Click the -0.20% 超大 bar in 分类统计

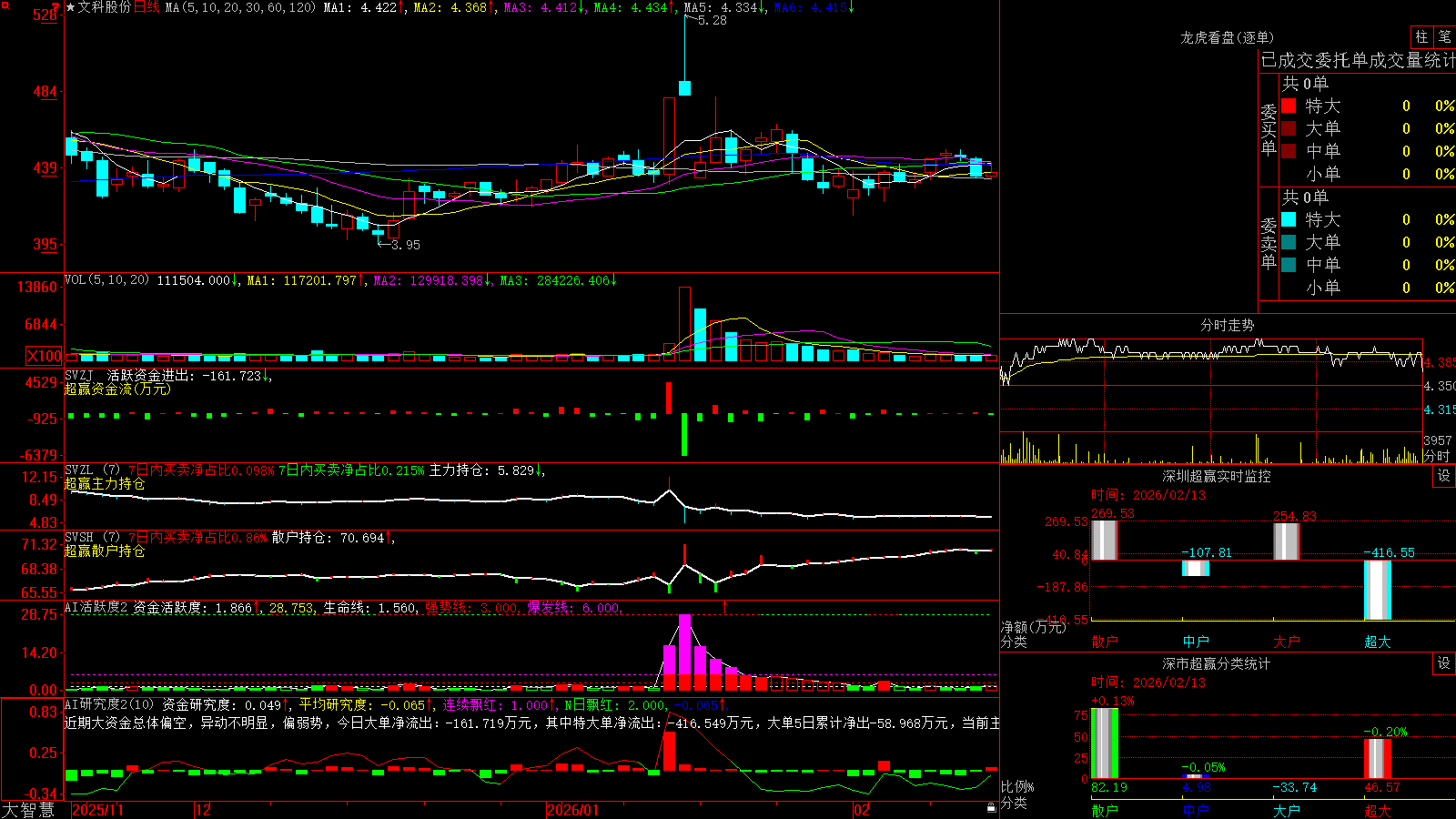[1378, 759]
